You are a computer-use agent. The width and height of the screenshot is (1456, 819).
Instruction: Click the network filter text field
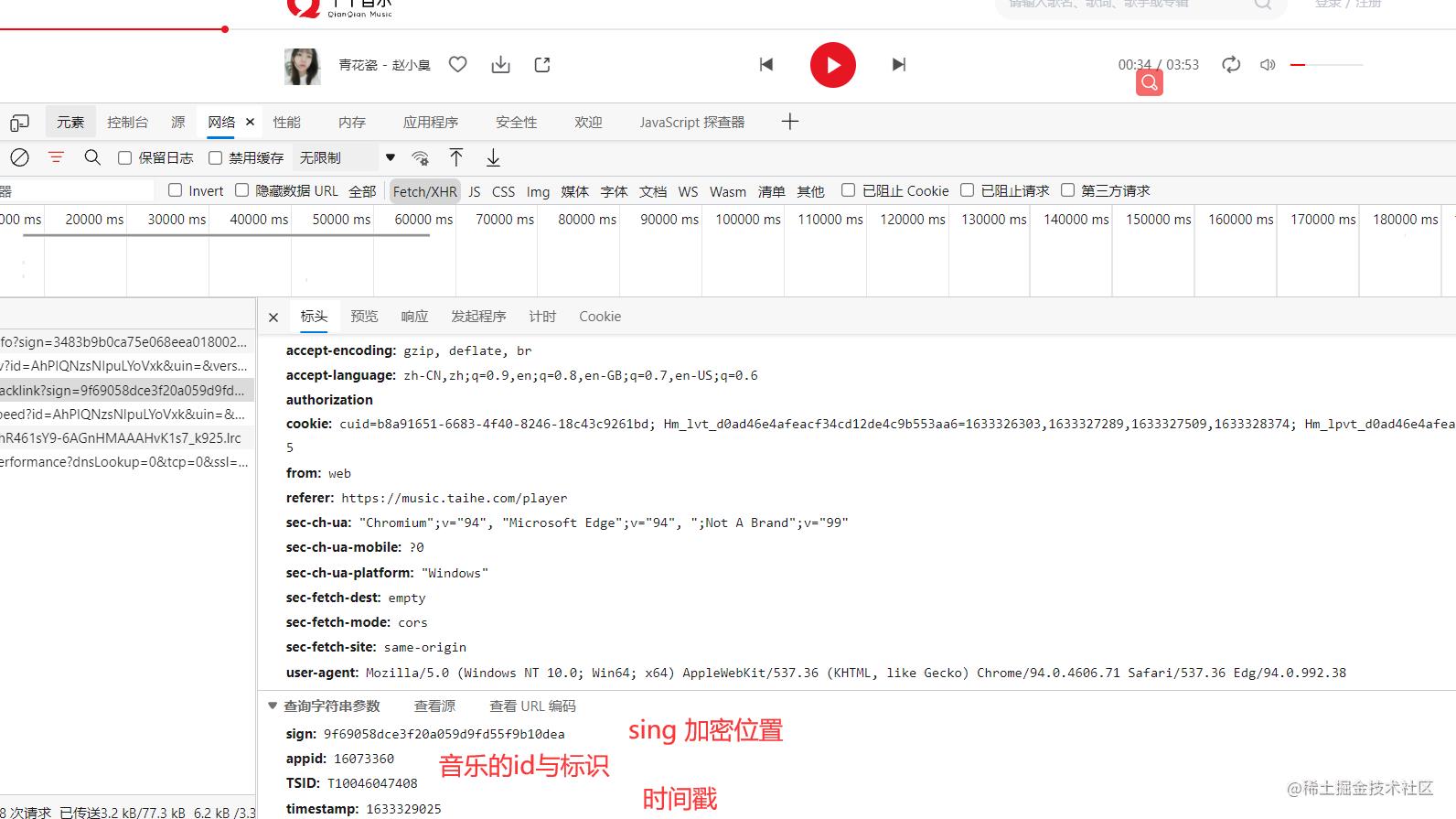click(77, 190)
